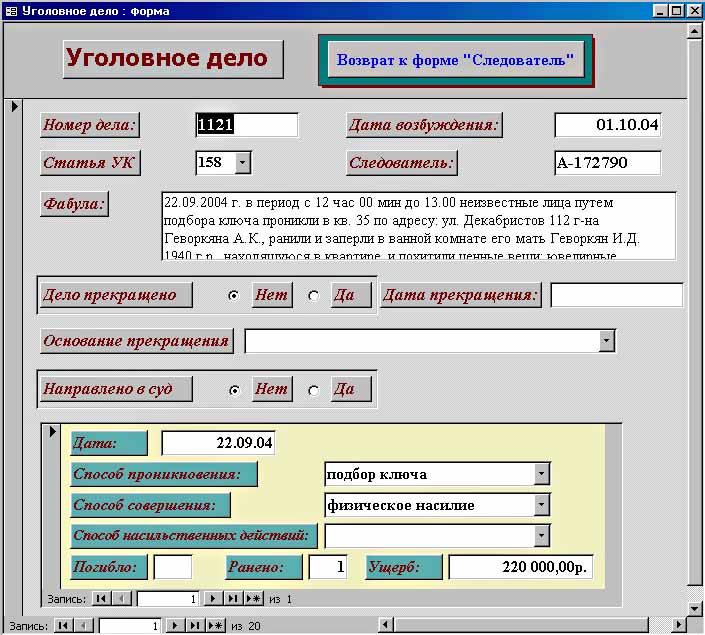Go to next record in main navigator
Viewport: 705px width, 635px height.
point(175,626)
